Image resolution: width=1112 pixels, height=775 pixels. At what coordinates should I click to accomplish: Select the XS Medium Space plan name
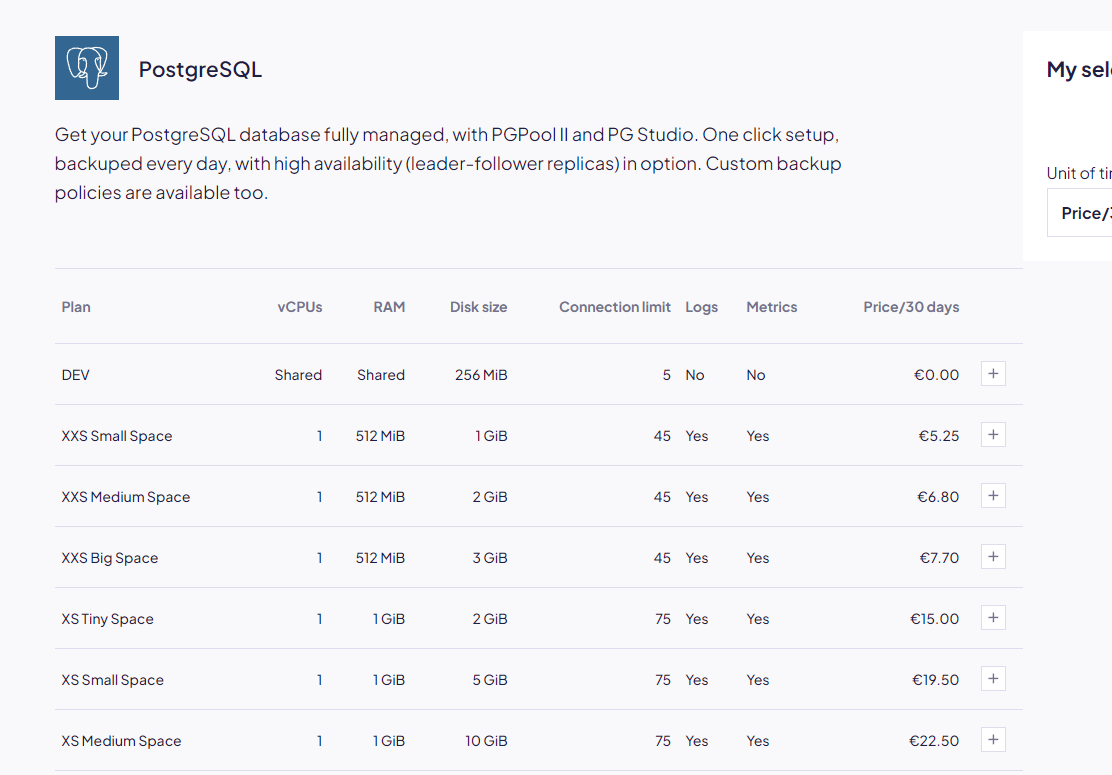point(121,741)
